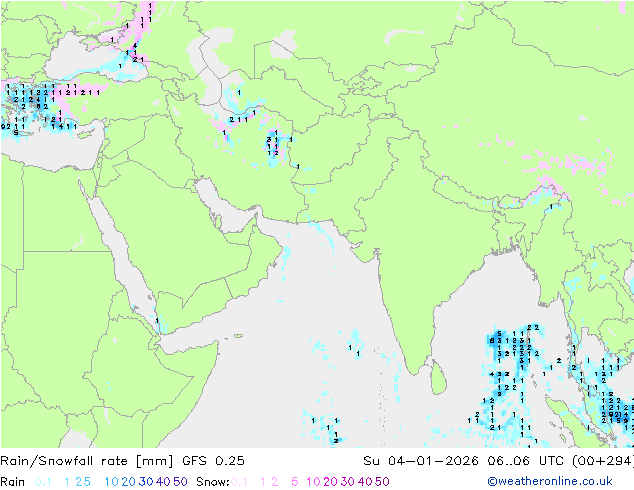Pick the Rain 30 legend color value
Screen dimensions: 634x490
(146, 482)
